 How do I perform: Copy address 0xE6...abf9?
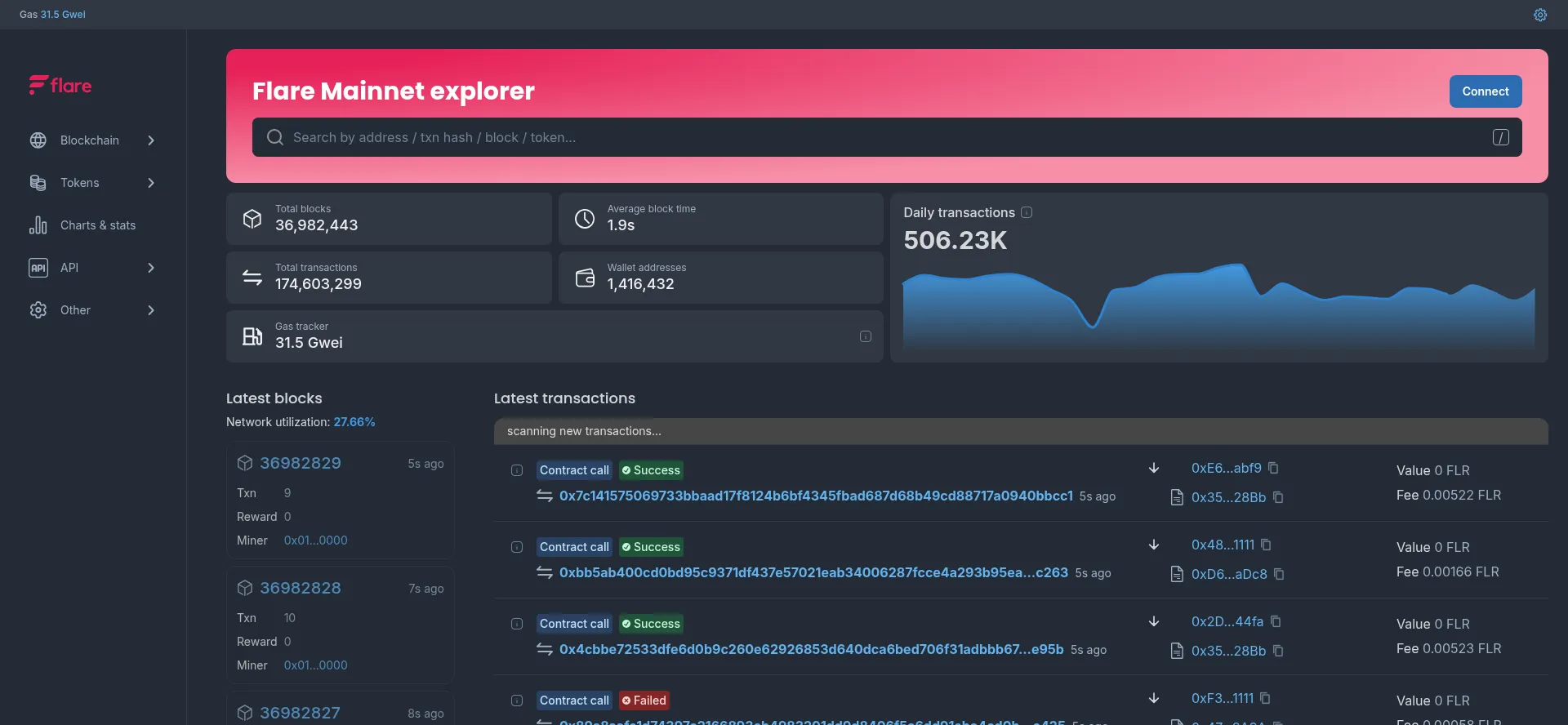tap(1273, 468)
